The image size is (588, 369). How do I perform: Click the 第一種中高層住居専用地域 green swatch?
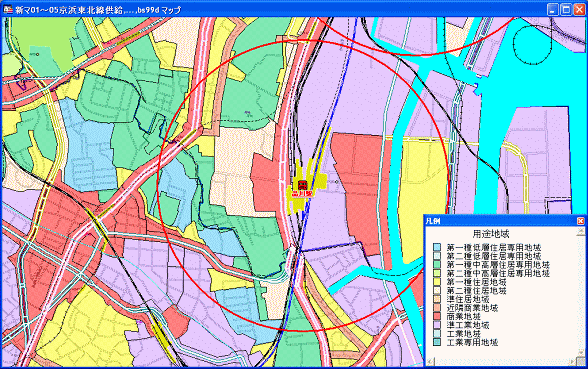pos(437,264)
